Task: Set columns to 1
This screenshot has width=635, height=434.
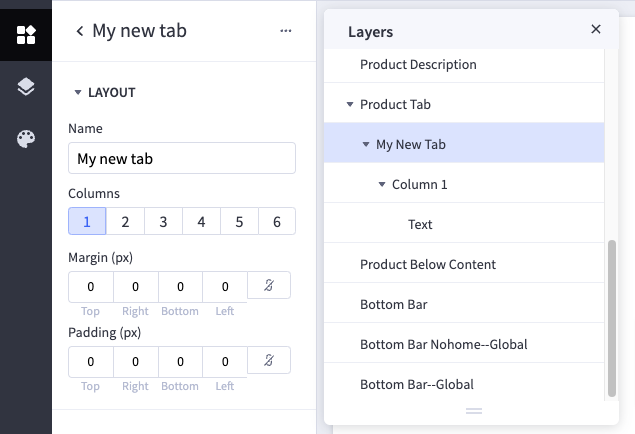Action: point(87,221)
